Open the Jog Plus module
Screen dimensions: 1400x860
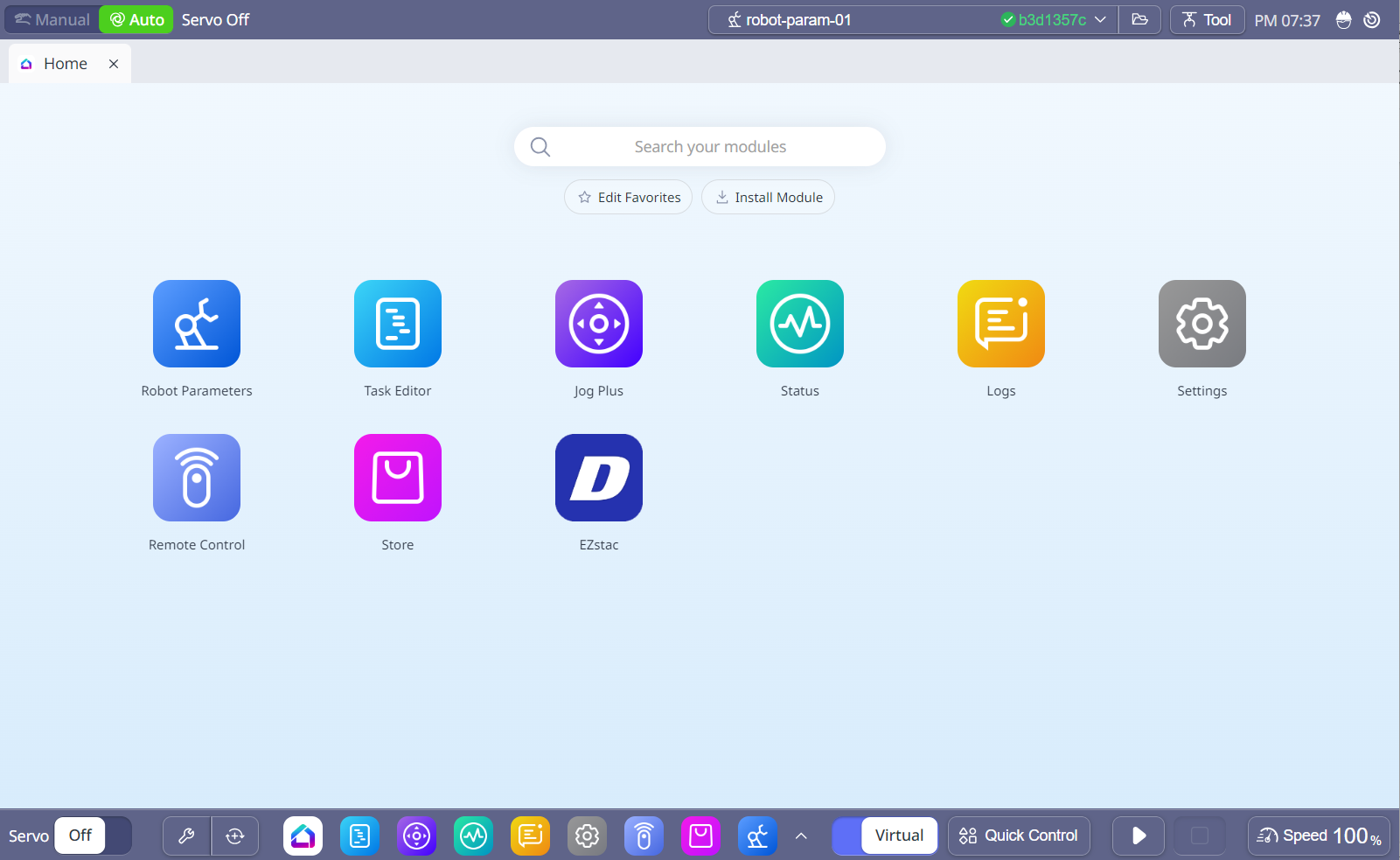click(599, 324)
